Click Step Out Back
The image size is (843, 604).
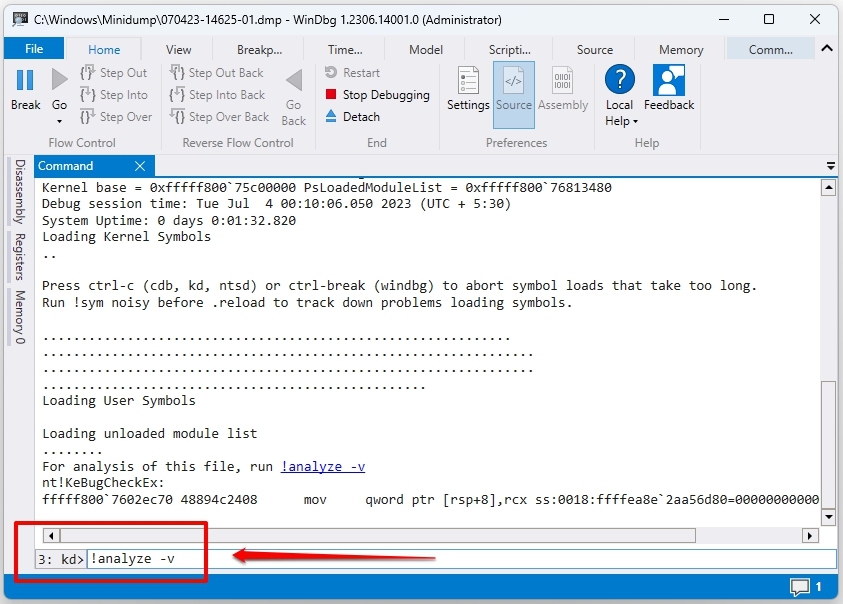coord(216,73)
